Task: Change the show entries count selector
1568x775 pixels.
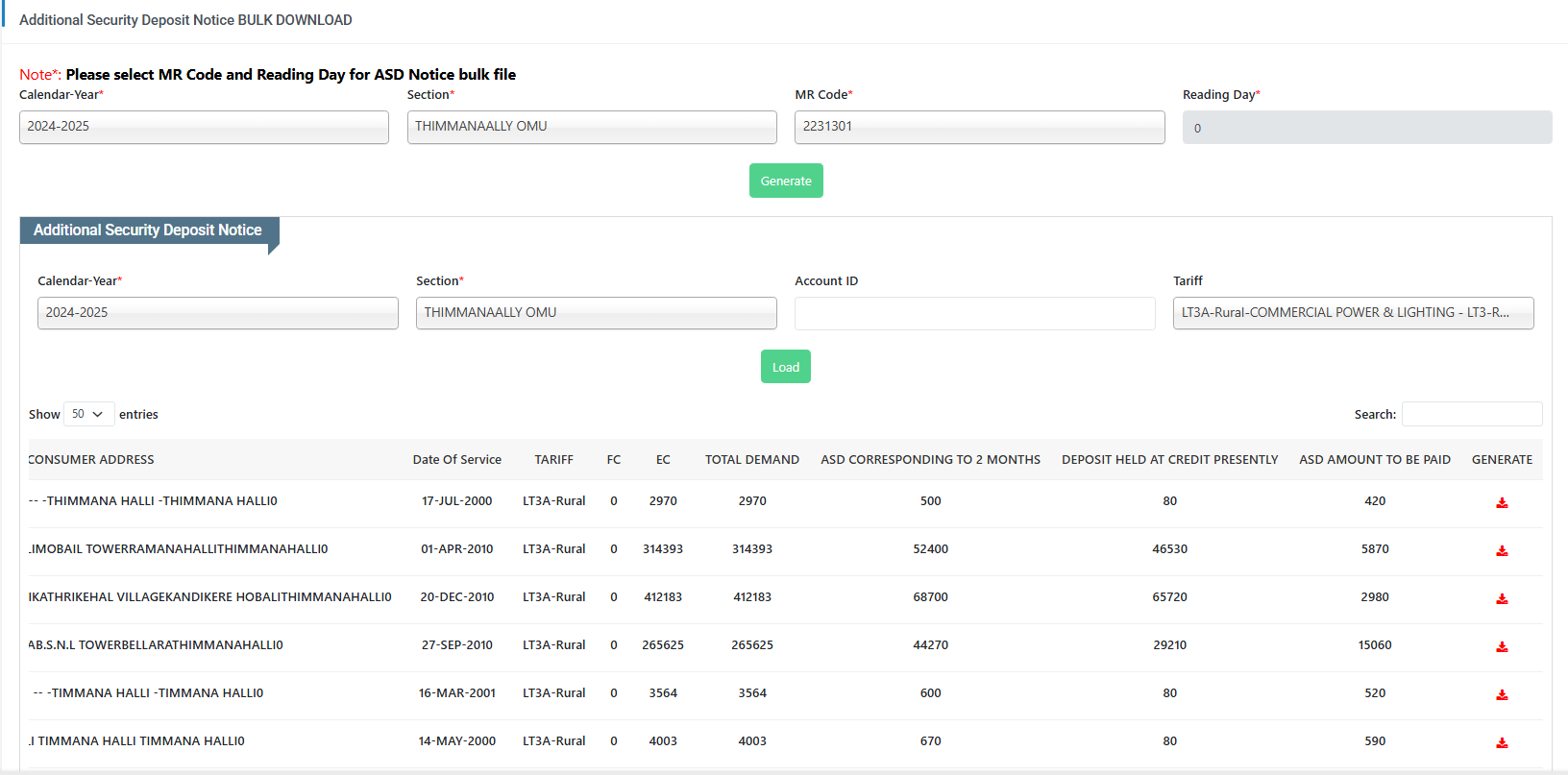Action: (88, 414)
